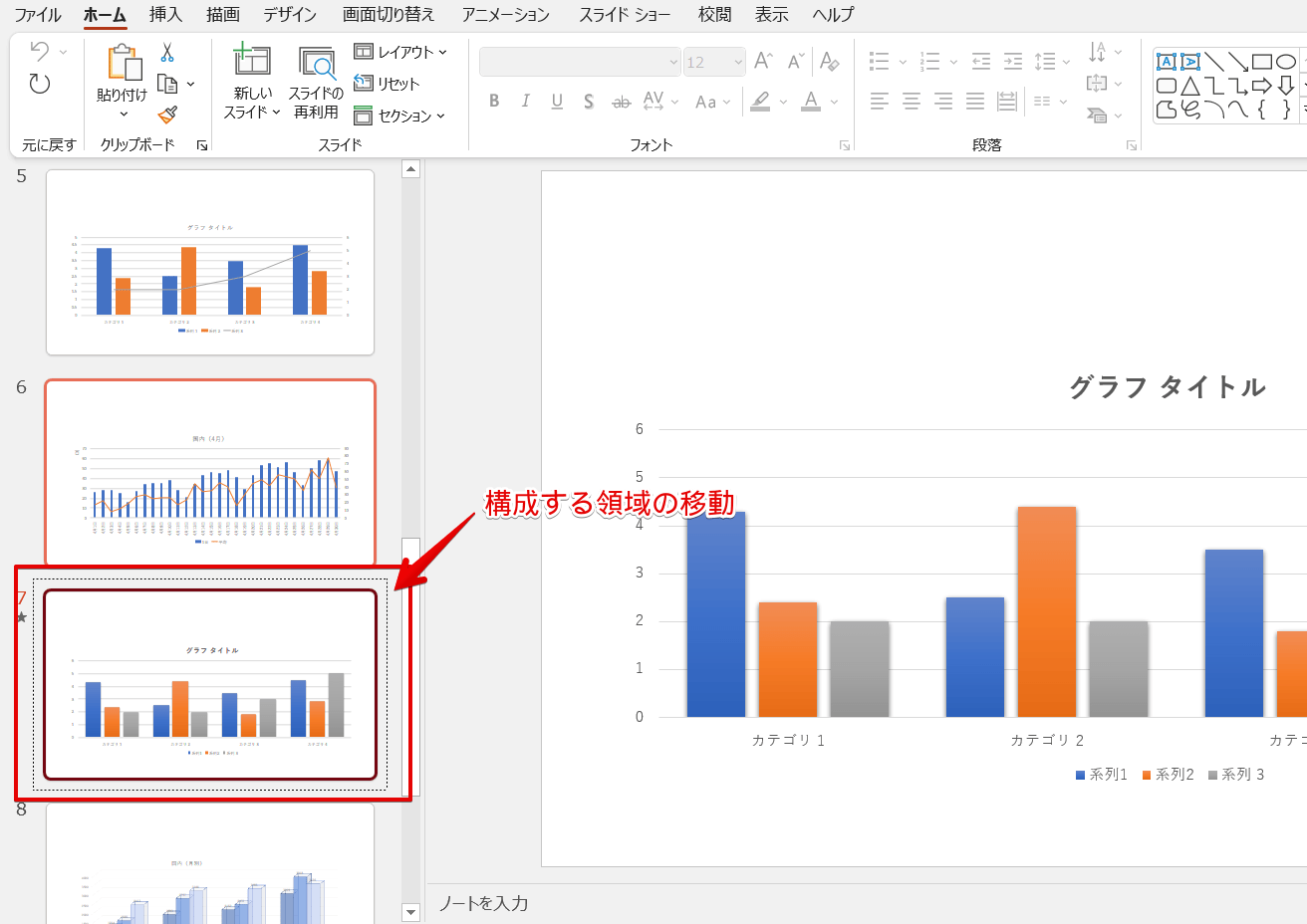Increase font size with larger A icon
1307x924 pixels.
click(x=763, y=62)
